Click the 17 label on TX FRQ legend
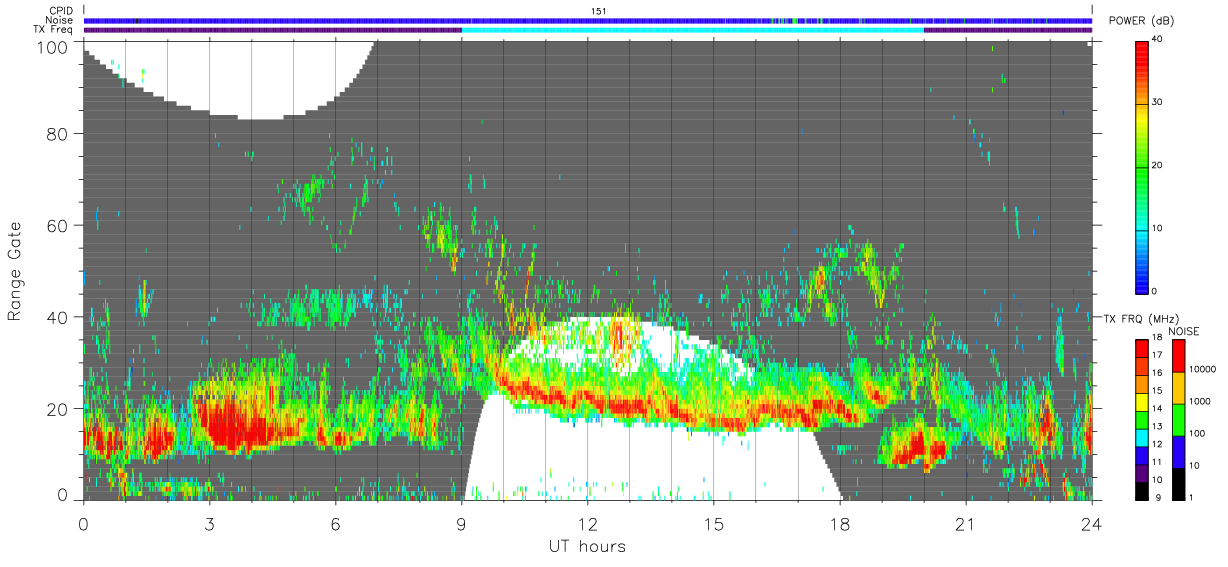The width and height of the screenshot is (1228, 567). (x=1158, y=354)
